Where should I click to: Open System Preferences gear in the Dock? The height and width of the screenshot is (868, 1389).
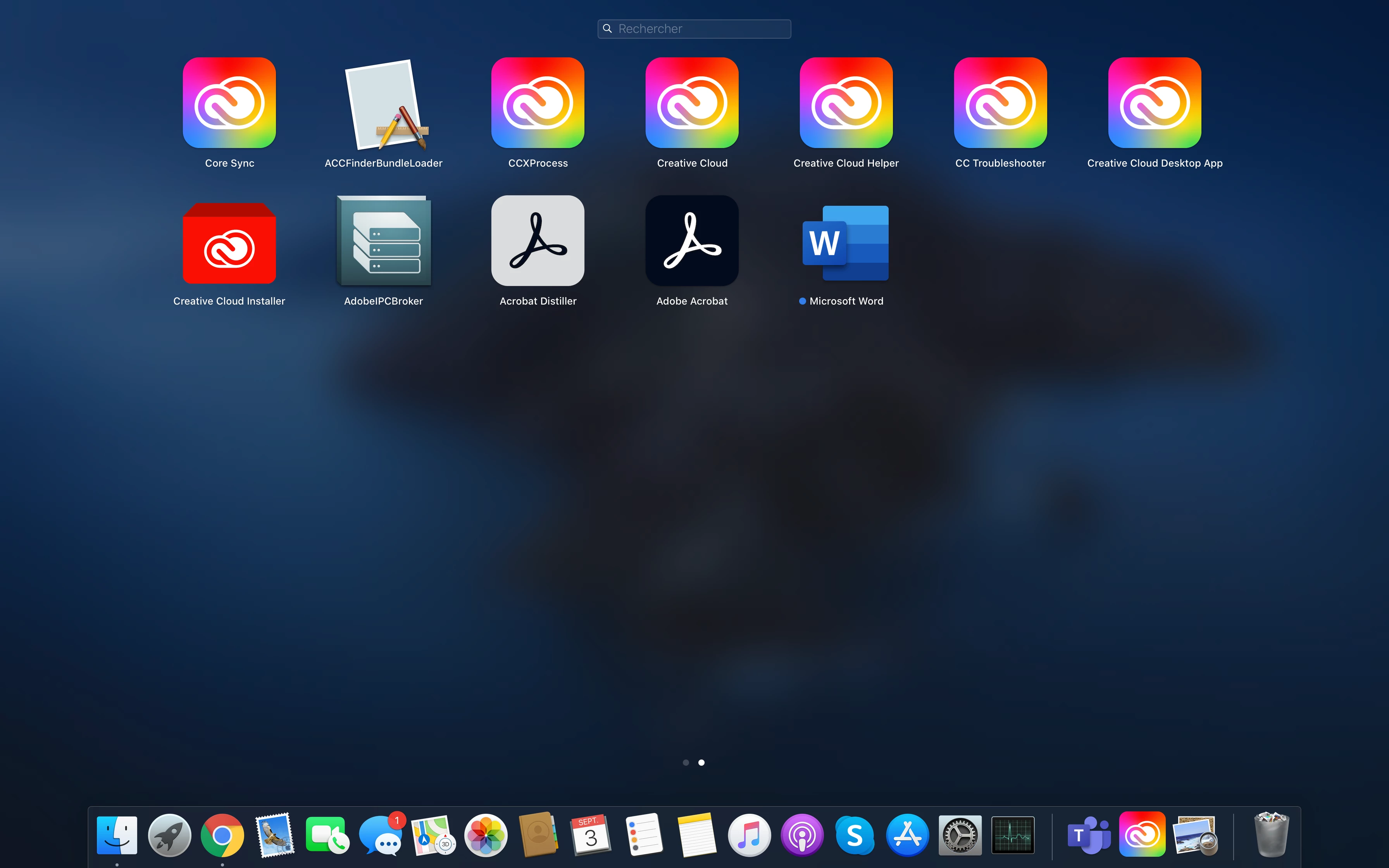pos(960,835)
